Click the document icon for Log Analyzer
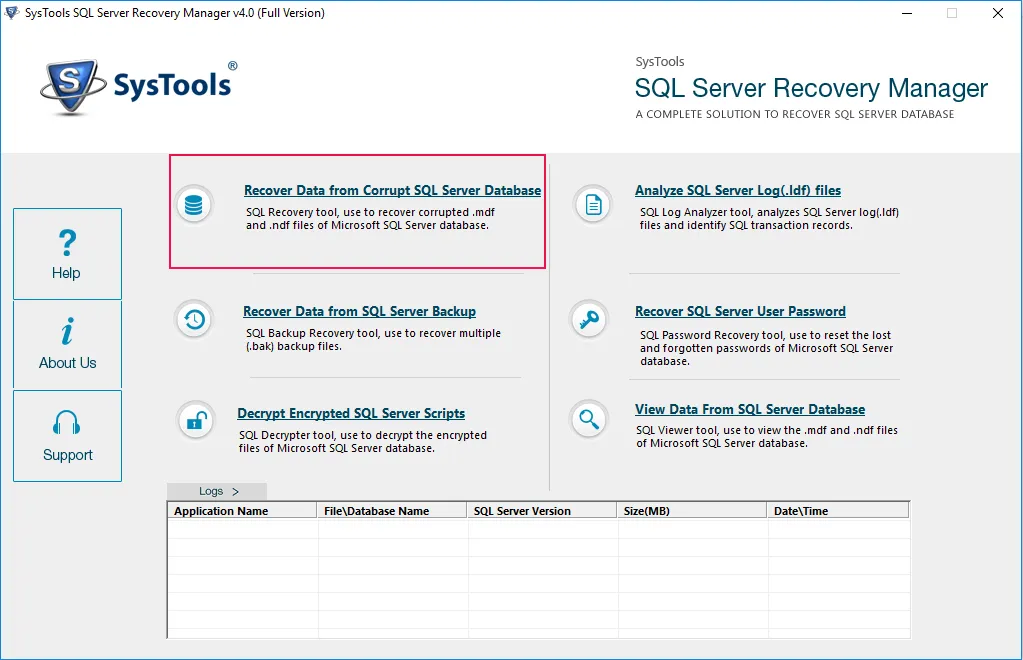This screenshot has height=660, width=1023. point(593,205)
